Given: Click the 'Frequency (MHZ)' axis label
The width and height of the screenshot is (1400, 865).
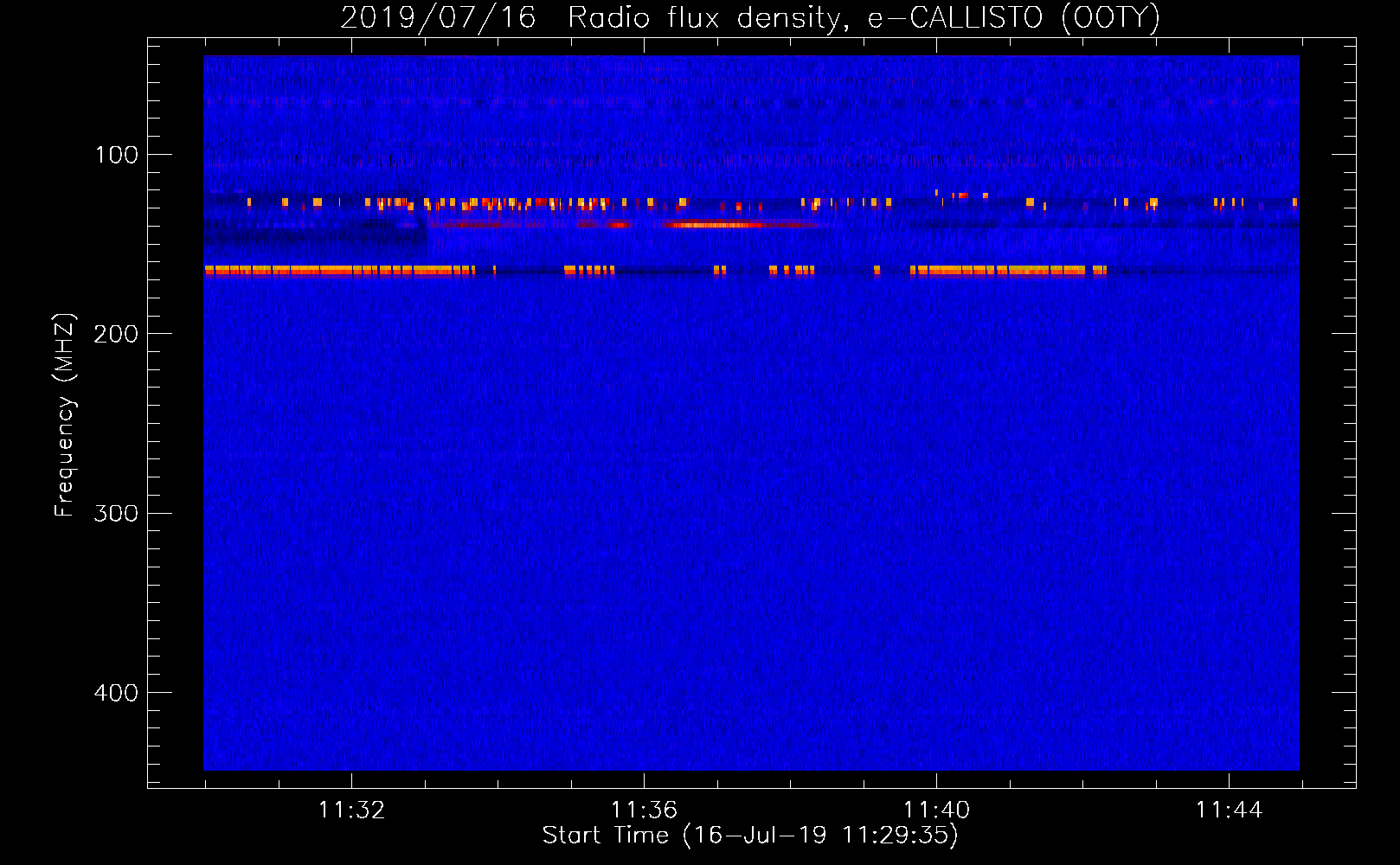Looking at the screenshot, I should (65, 415).
